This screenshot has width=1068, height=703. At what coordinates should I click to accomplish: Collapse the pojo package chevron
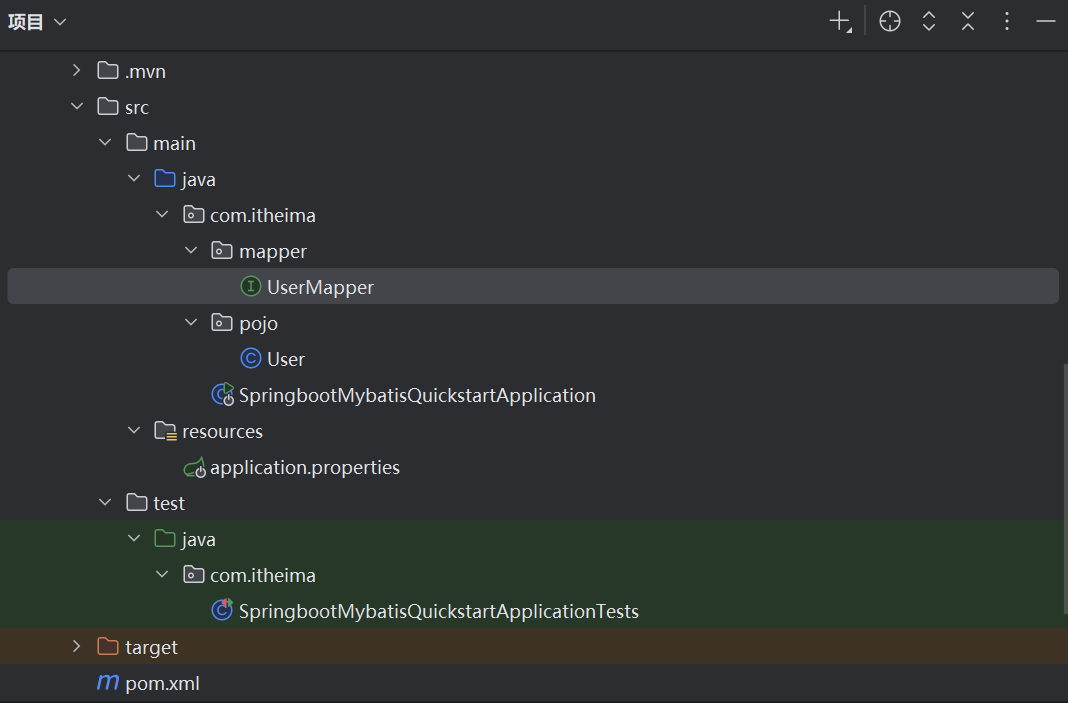pyautogui.click(x=191, y=322)
